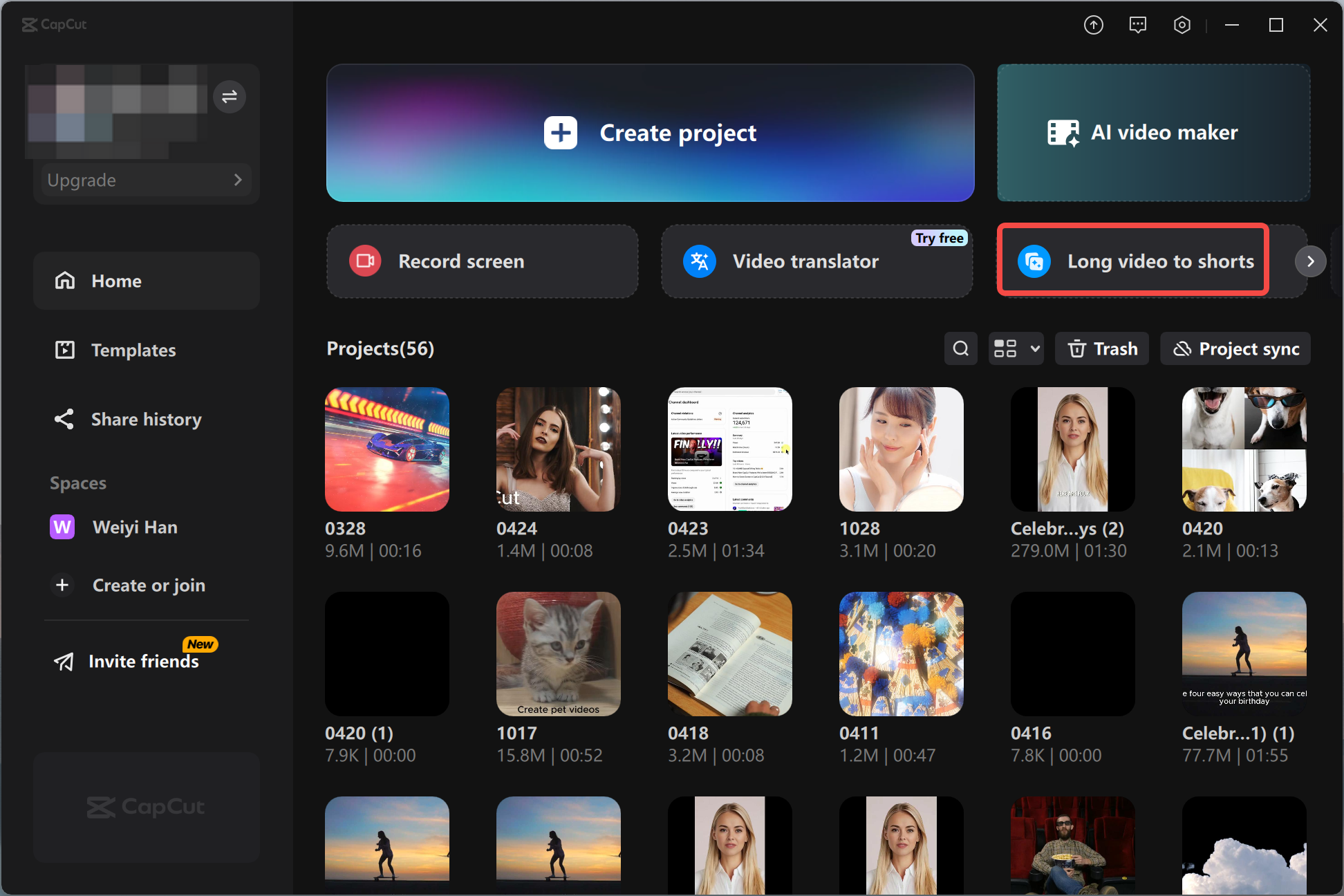Open Upgrade options via its arrow
Viewport: 1344px width, 896px height.
click(238, 180)
